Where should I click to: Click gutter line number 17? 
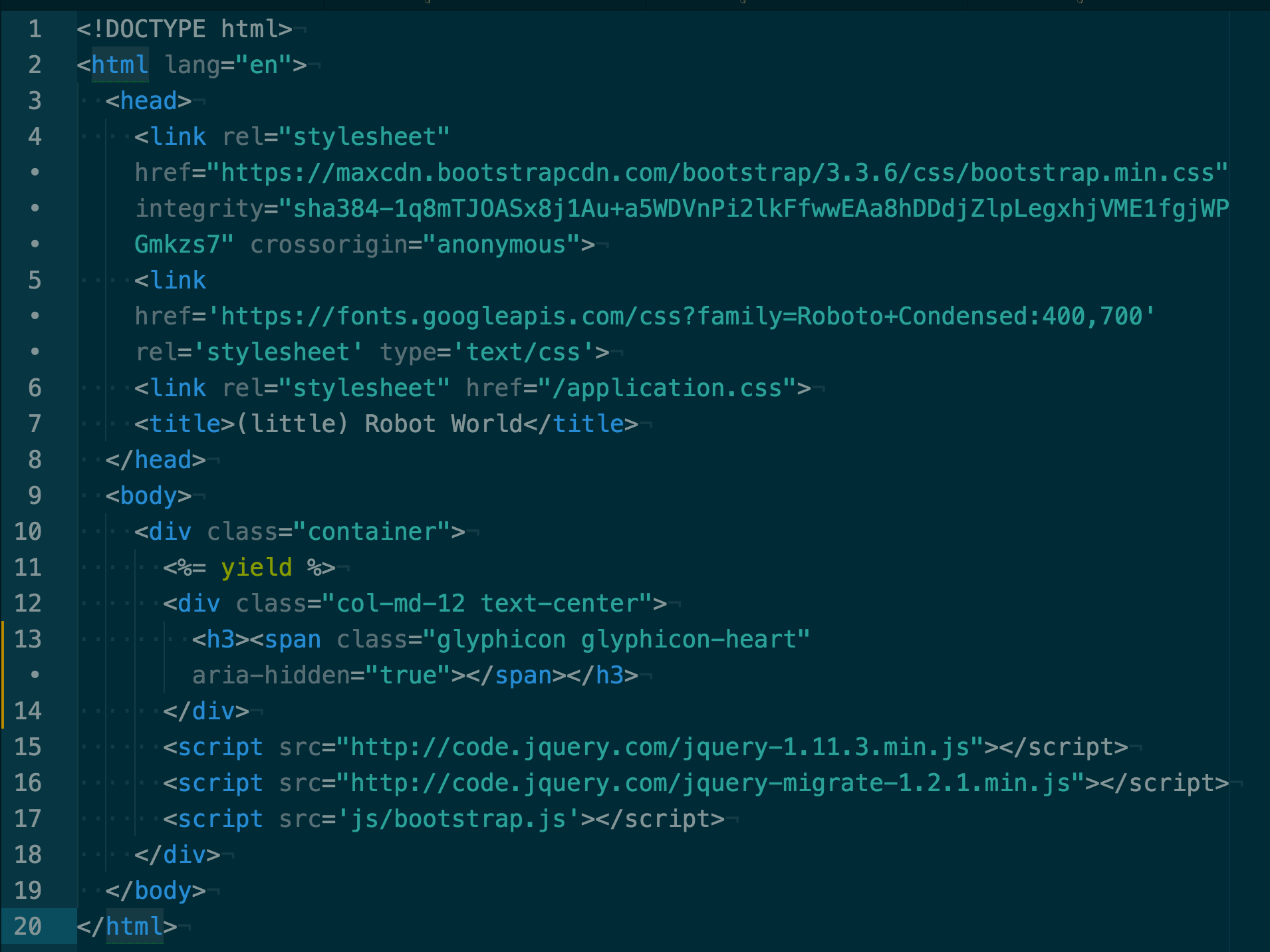pyautogui.click(x=28, y=818)
